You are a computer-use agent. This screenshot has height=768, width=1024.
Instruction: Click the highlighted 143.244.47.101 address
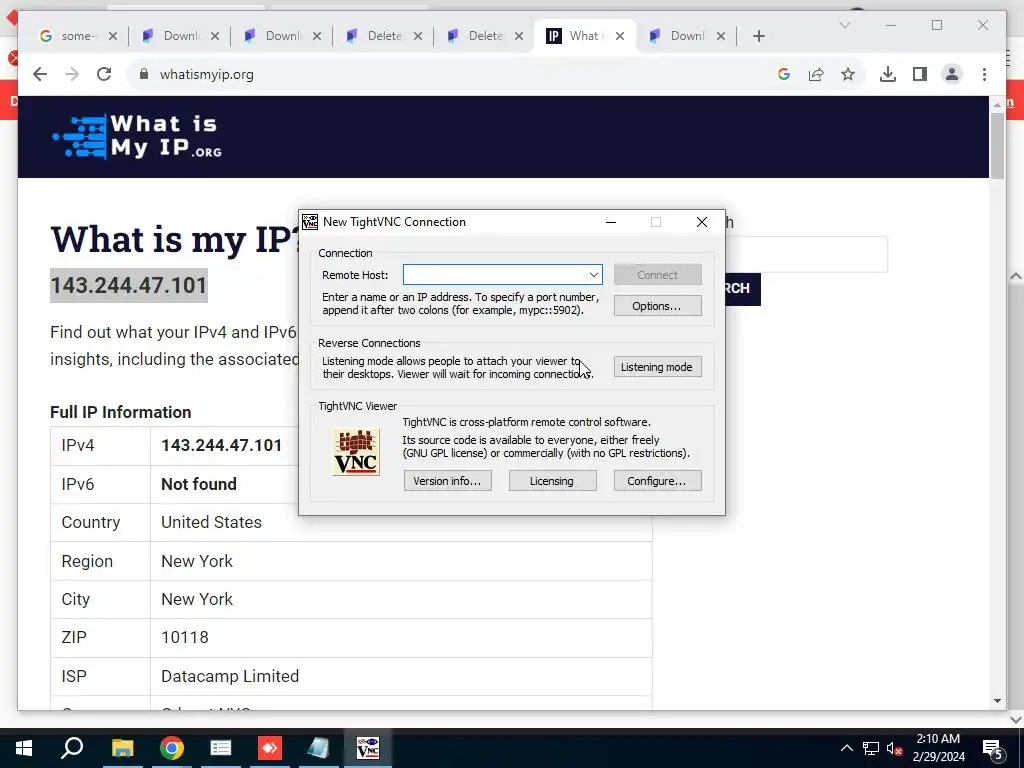coord(129,285)
